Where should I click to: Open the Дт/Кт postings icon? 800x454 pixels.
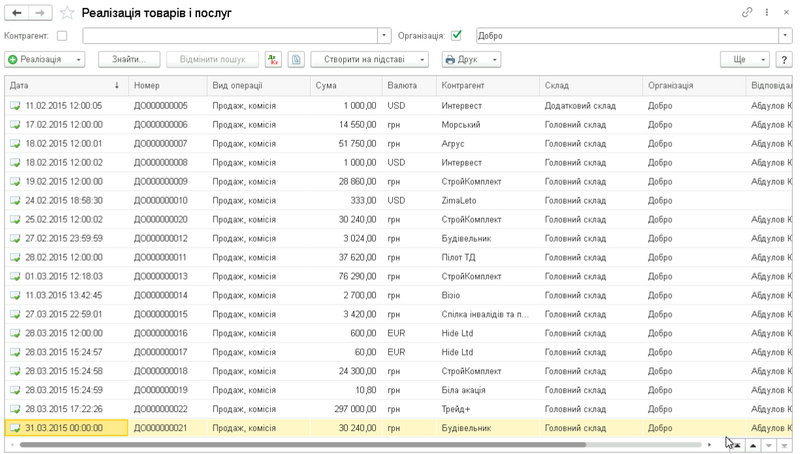pyautogui.click(x=273, y=60)
